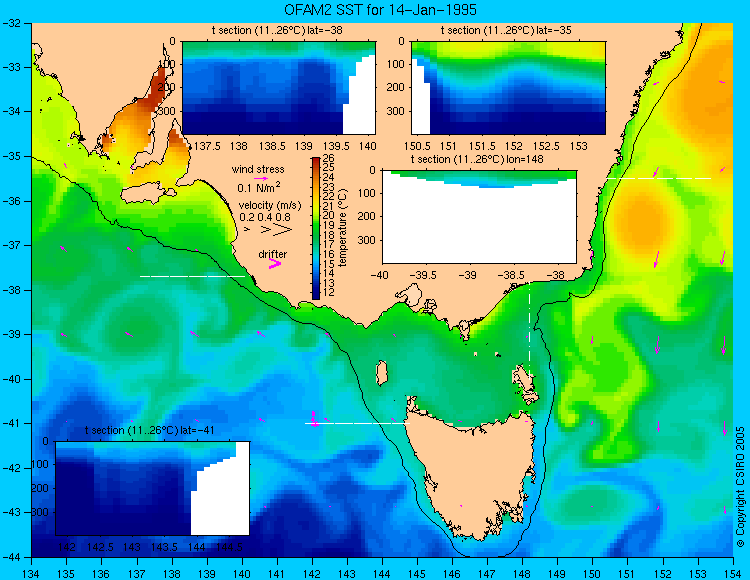
Task: Click the "0.1 N/m2" legend value
Action: coord(259,187)
